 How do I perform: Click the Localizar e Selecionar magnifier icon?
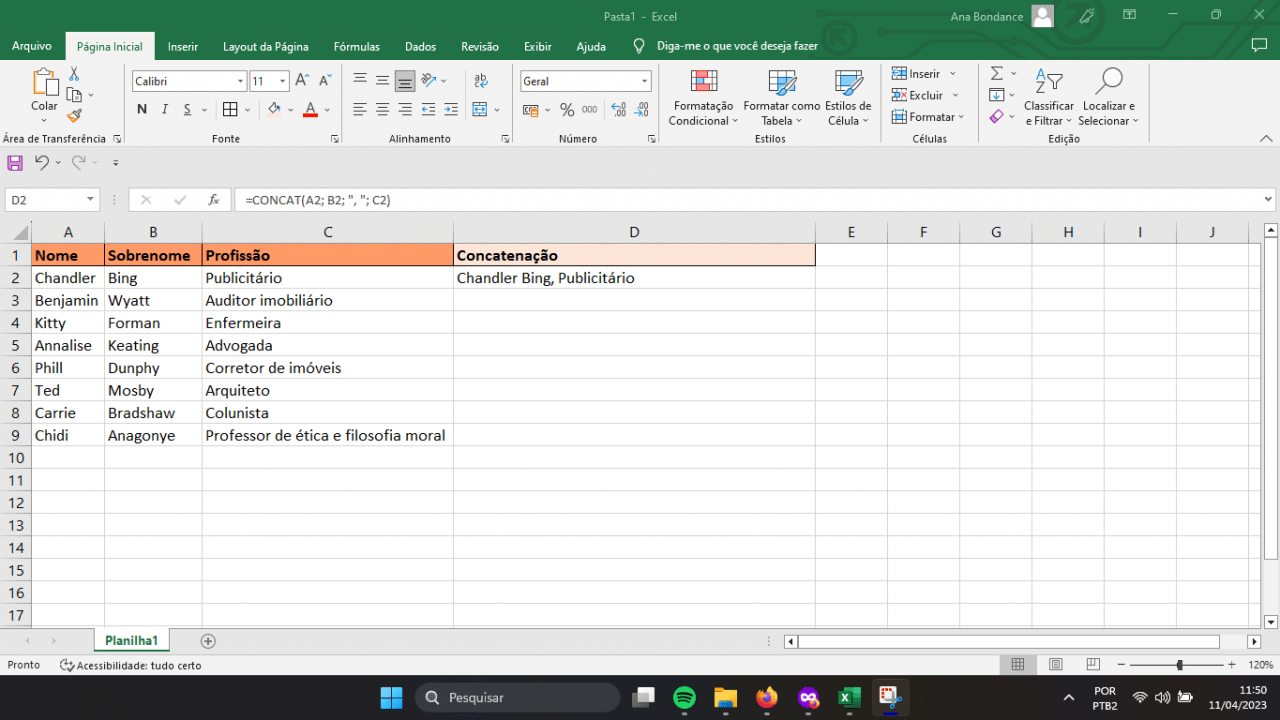[1108, 82]
